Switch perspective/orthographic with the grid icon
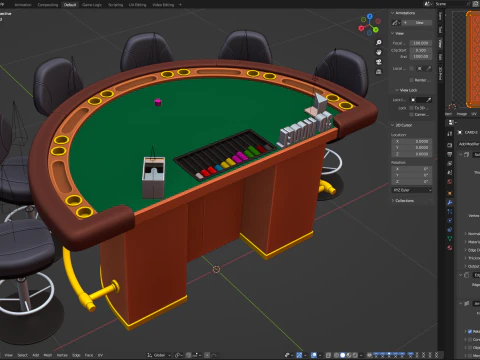This screenshot has width=480, height=360. (379, 72)
